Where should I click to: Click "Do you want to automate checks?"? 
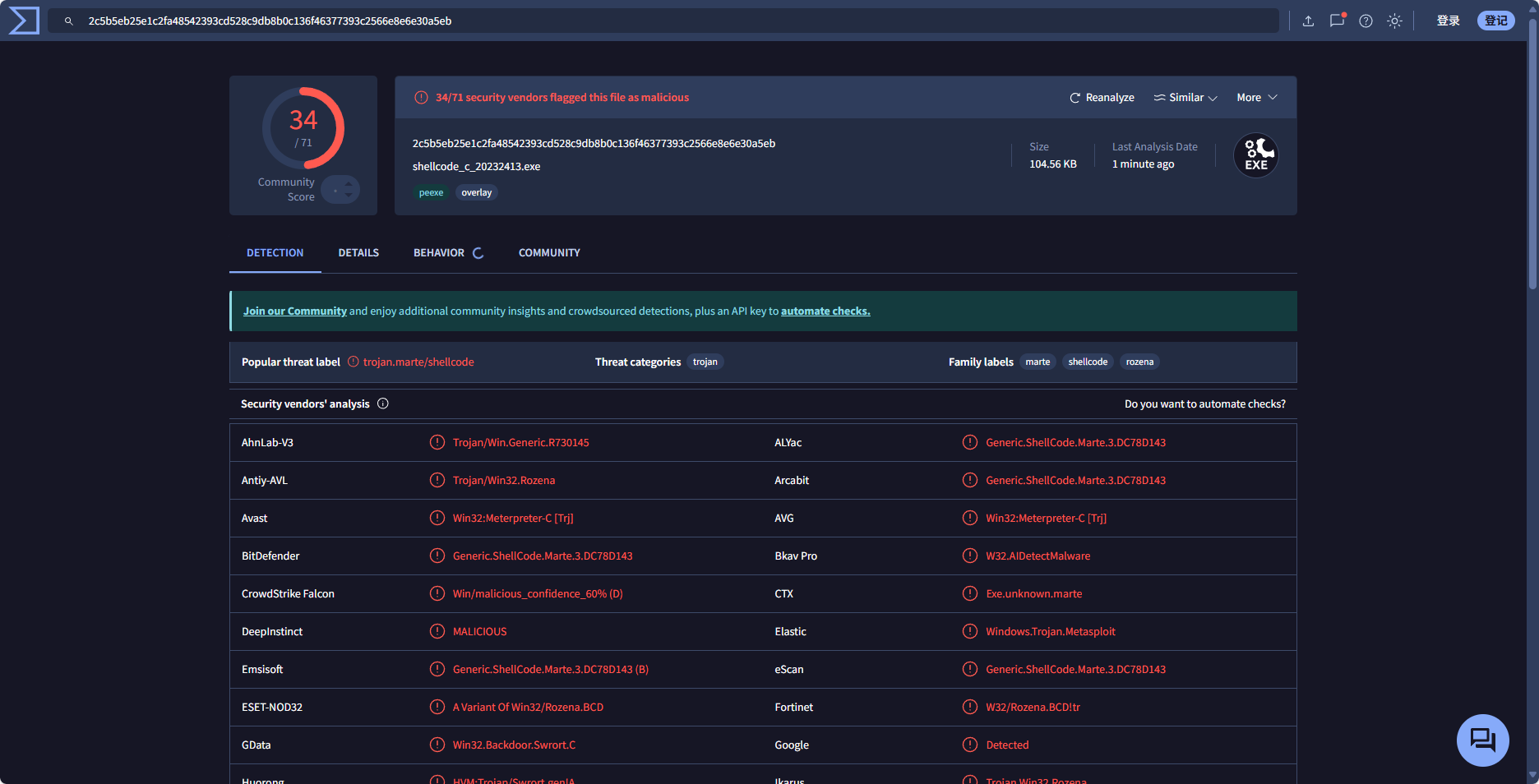pyautogui.click(x=1205, y=404)
